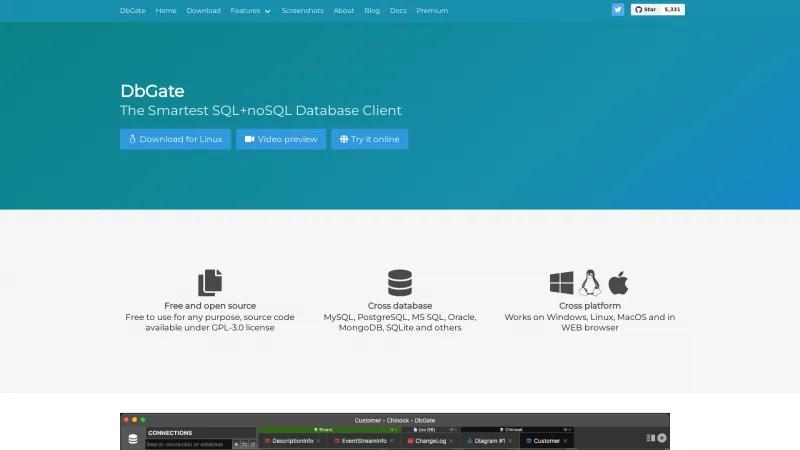Click the Apple logo icon
Viewport: 800px width, 450px height.
[618, 283]
